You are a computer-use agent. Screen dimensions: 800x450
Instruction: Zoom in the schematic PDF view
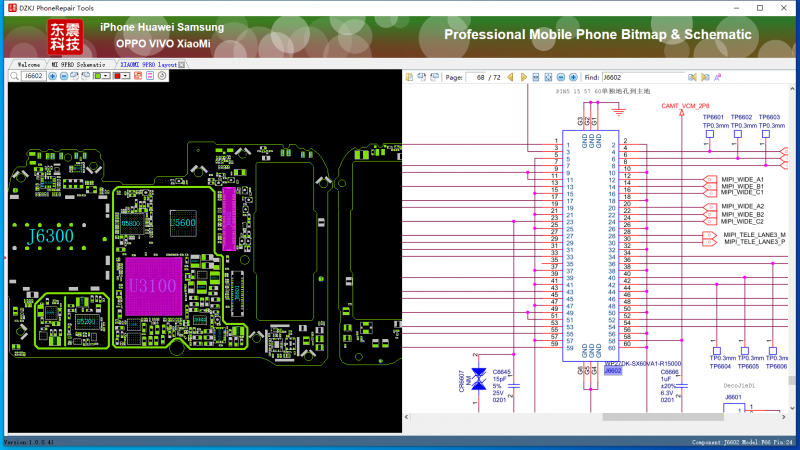(x=573, y=77)
